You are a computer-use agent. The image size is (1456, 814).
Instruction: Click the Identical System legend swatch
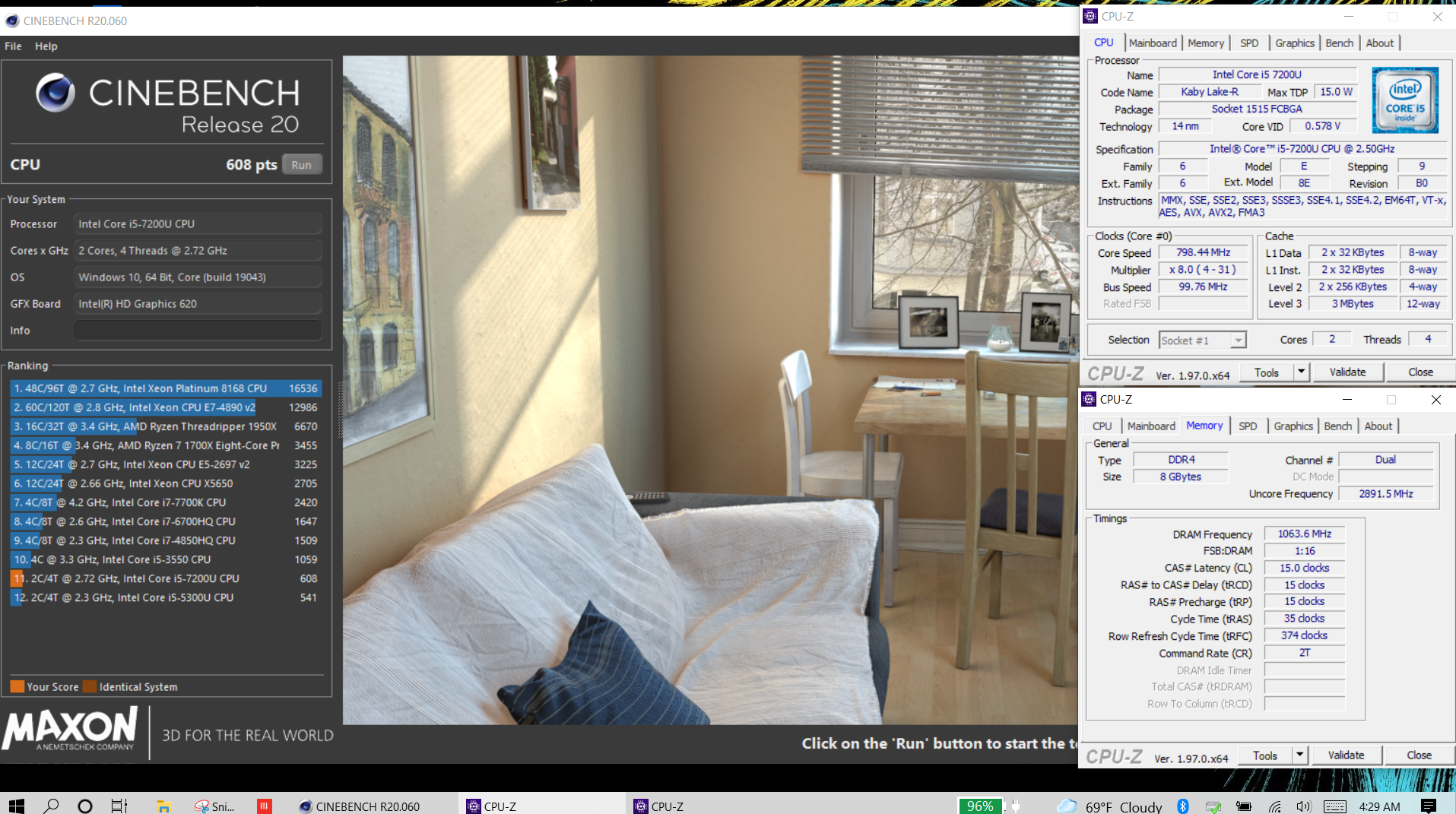(90, 687)
